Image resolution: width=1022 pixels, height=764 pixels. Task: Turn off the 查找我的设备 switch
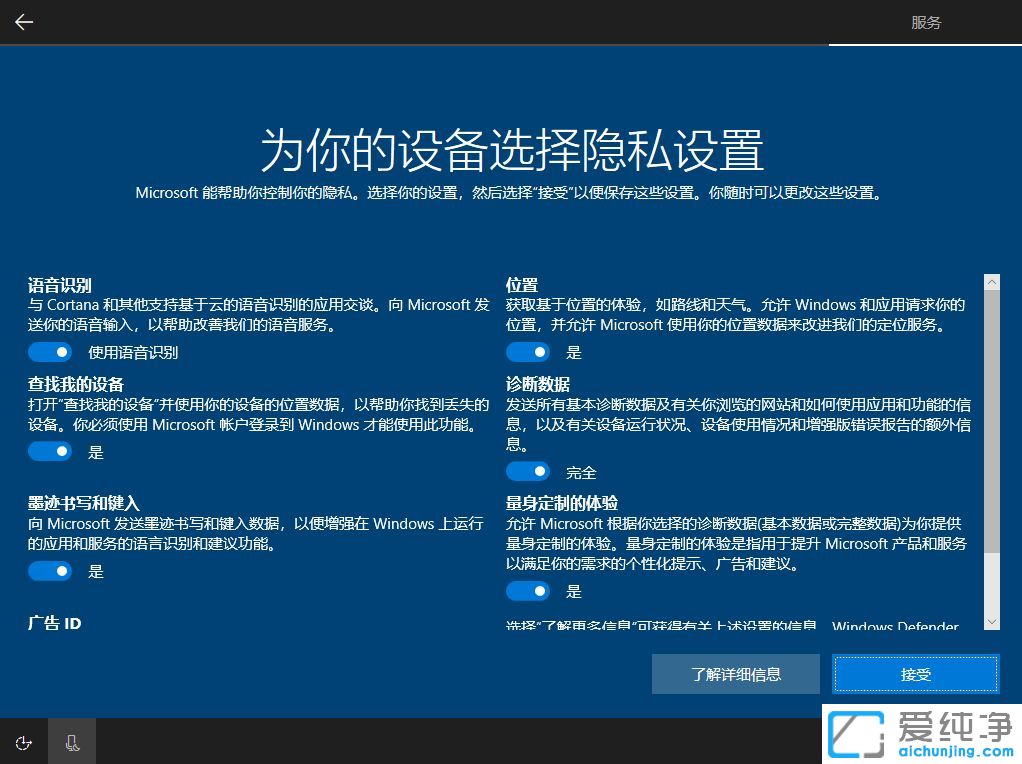[x=50, y=451]
